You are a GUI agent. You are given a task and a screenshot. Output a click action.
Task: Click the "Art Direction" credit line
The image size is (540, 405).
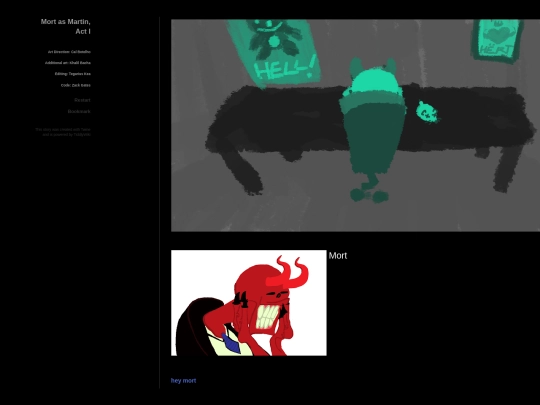(69, 52)
